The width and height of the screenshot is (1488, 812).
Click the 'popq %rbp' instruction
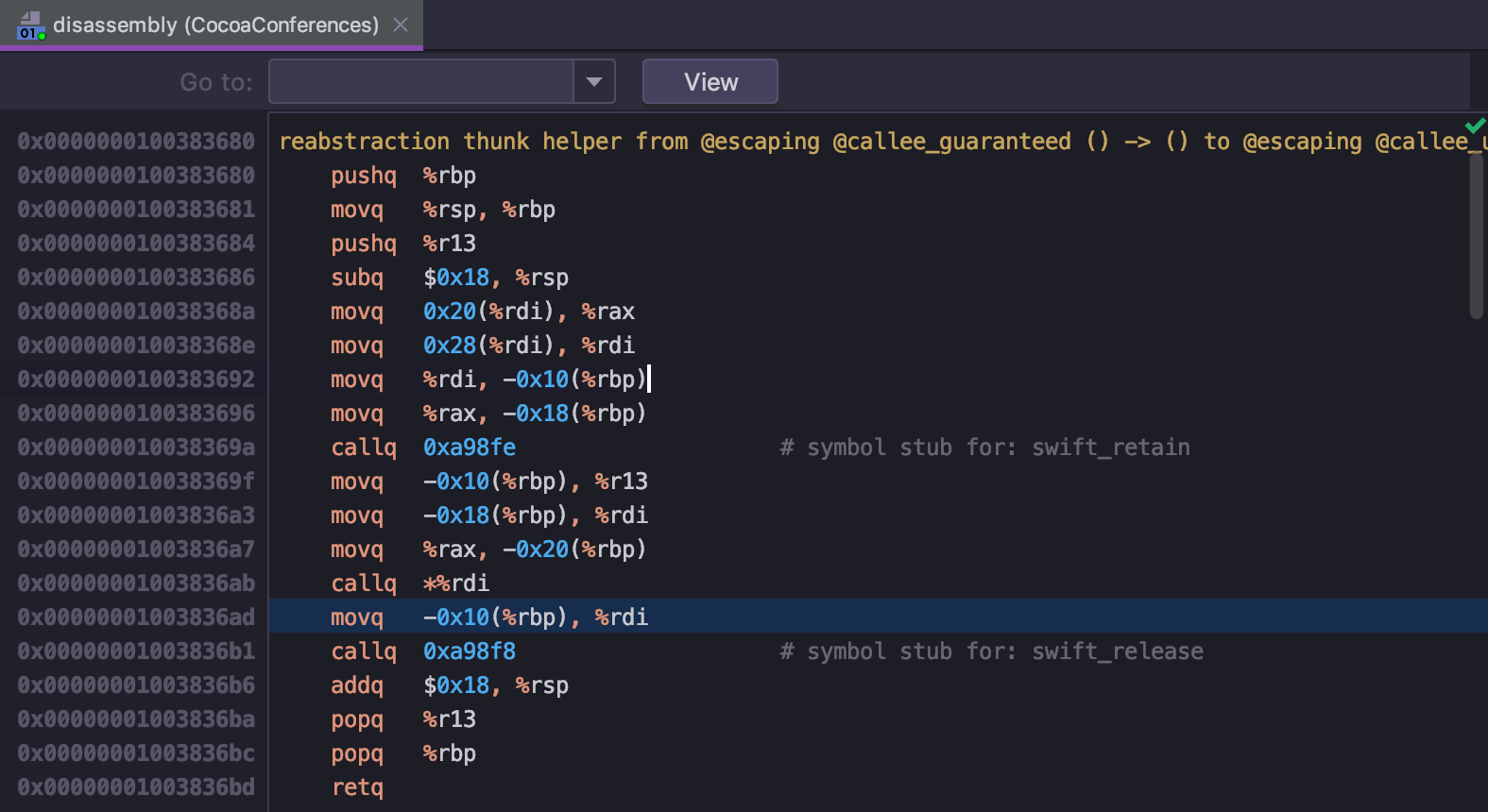pyautogui.click(x=403, y=753)
